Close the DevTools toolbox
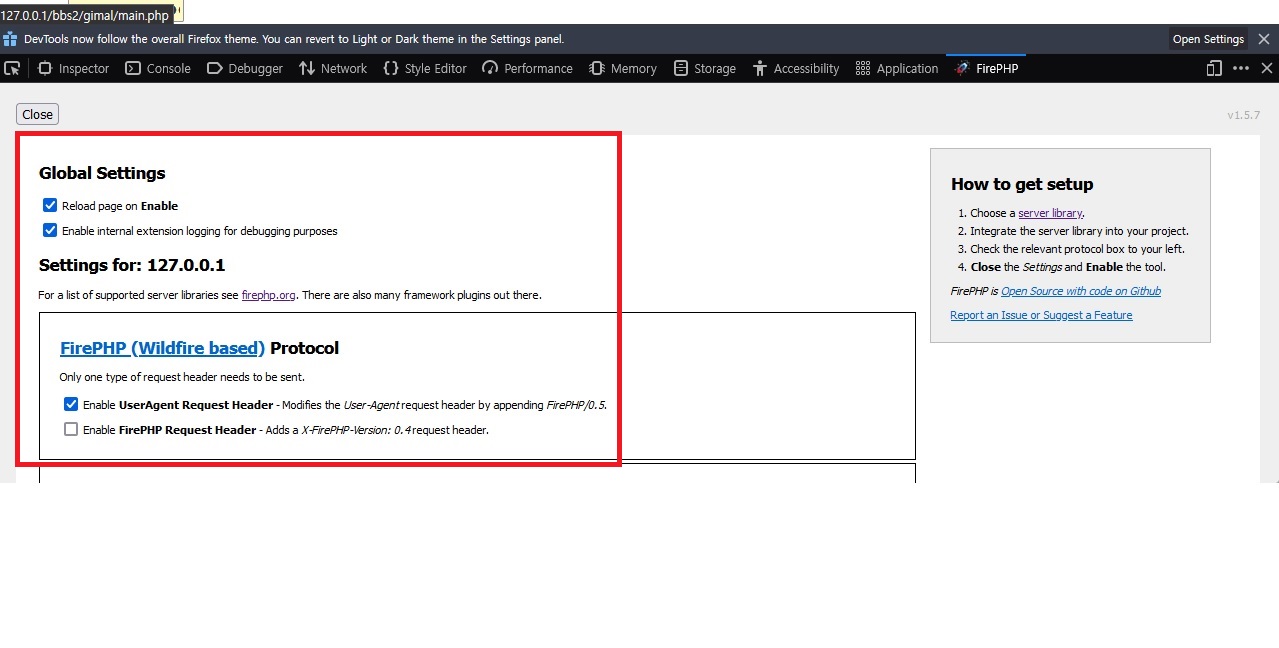 coord(1267,68)
